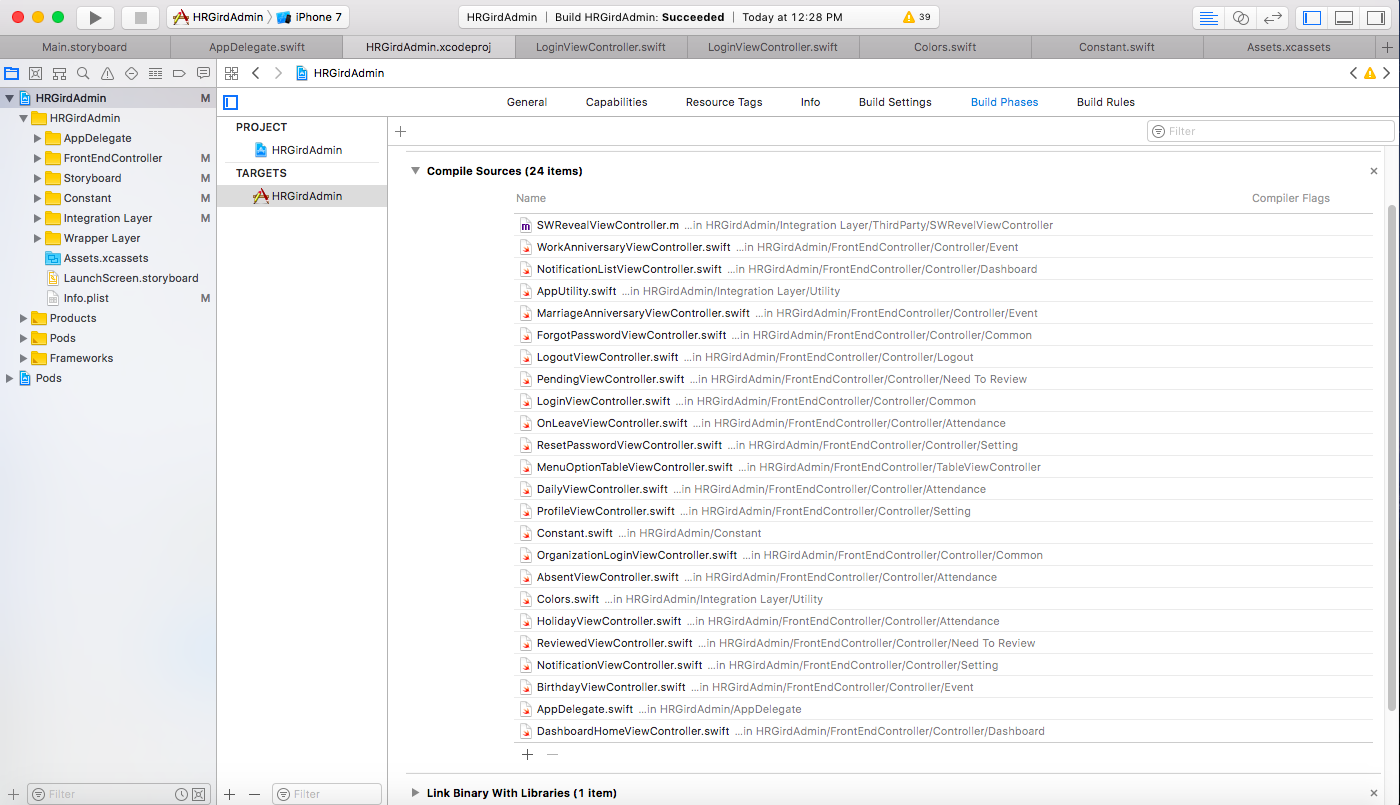Select Assets.xcassets in the project navigator

point(106,258)
